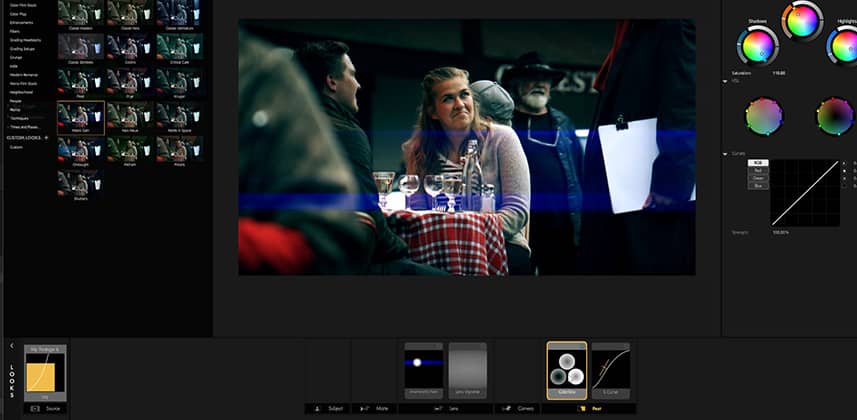The image size is (857, 420).
Task: Select the Red curve channel
Action: [x=758, y=171]
